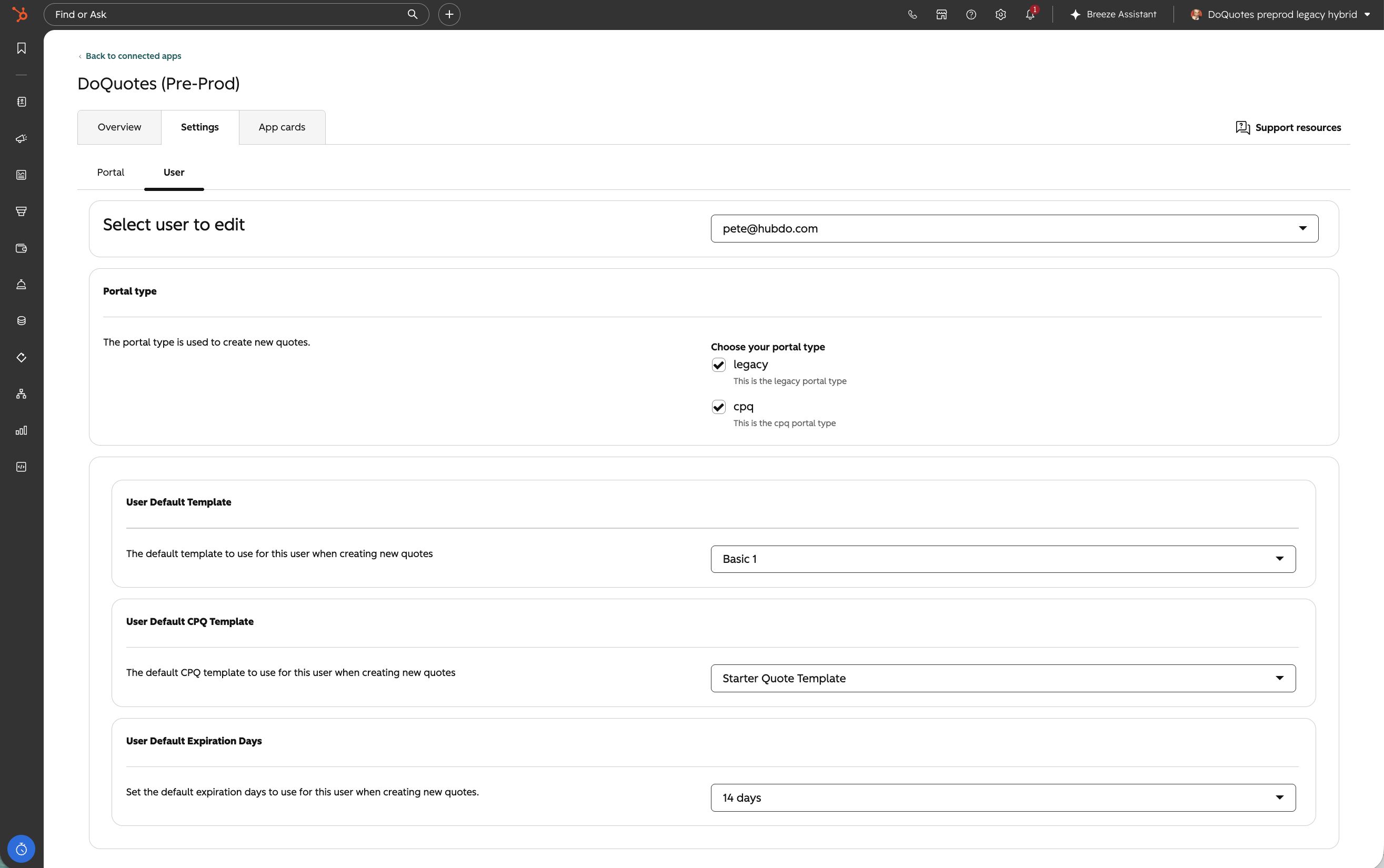
Task: Click the search magnifier icon
Action: 413,14
